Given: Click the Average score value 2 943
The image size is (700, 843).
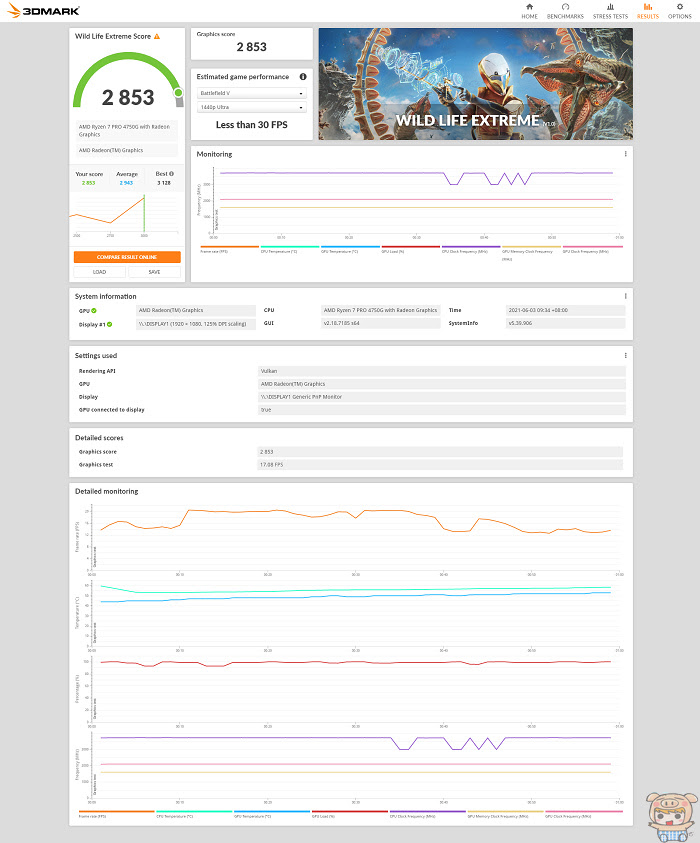Looking at the screenshot, I should (126, 183).
